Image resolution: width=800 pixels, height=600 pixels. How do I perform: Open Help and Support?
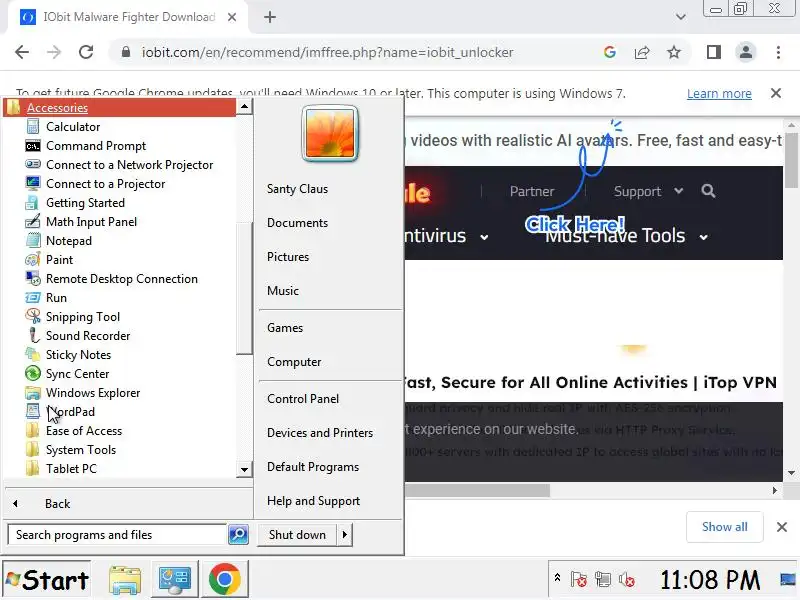(x=313, y=501)
